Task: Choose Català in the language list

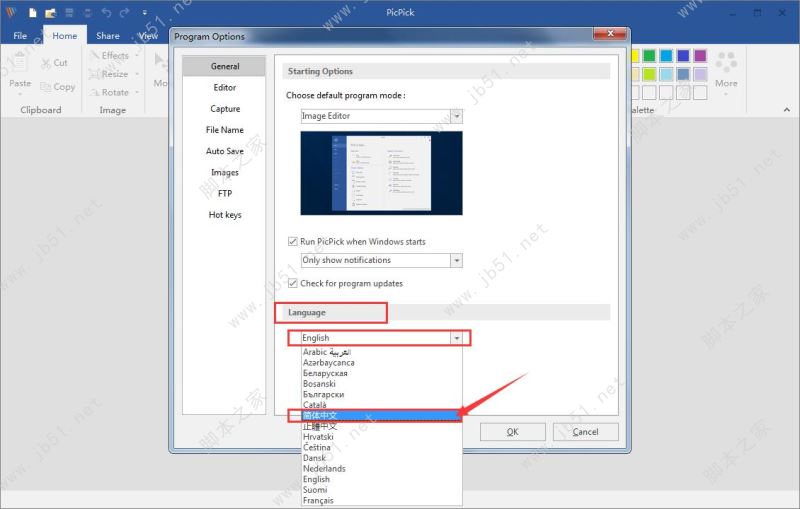Action: coord(381,404)
